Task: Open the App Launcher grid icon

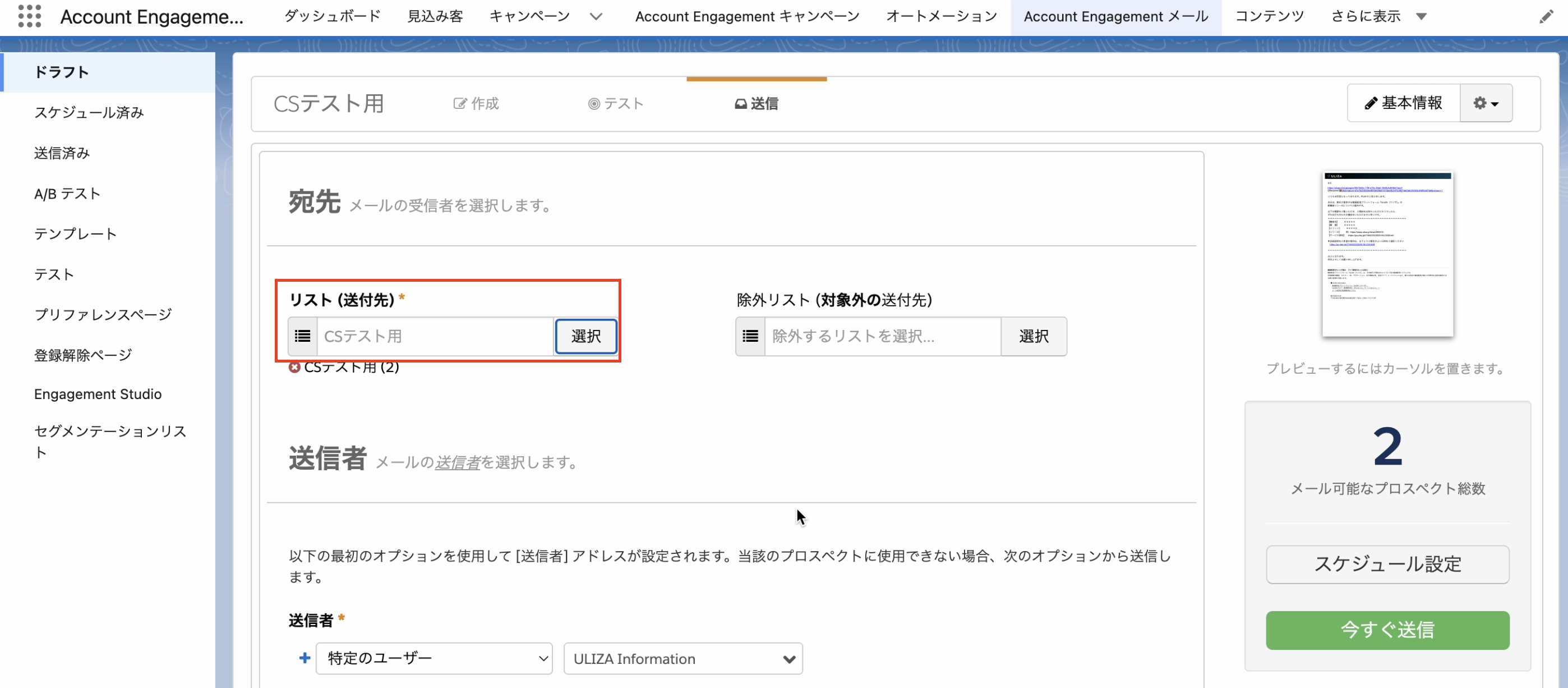Action: click(x=29, y=16)
